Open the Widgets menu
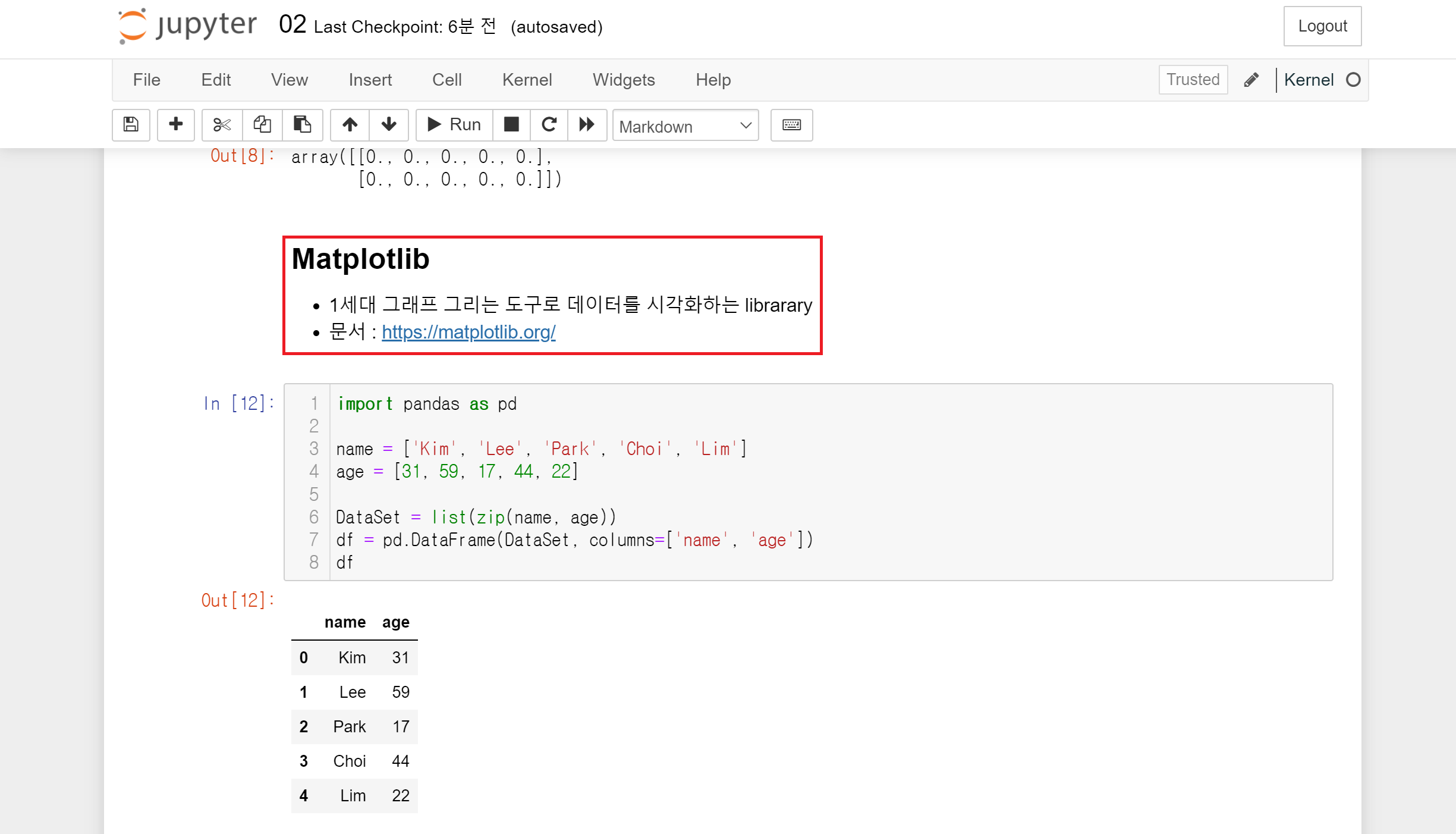This screenshot has width=1456, height=834. 623,80
